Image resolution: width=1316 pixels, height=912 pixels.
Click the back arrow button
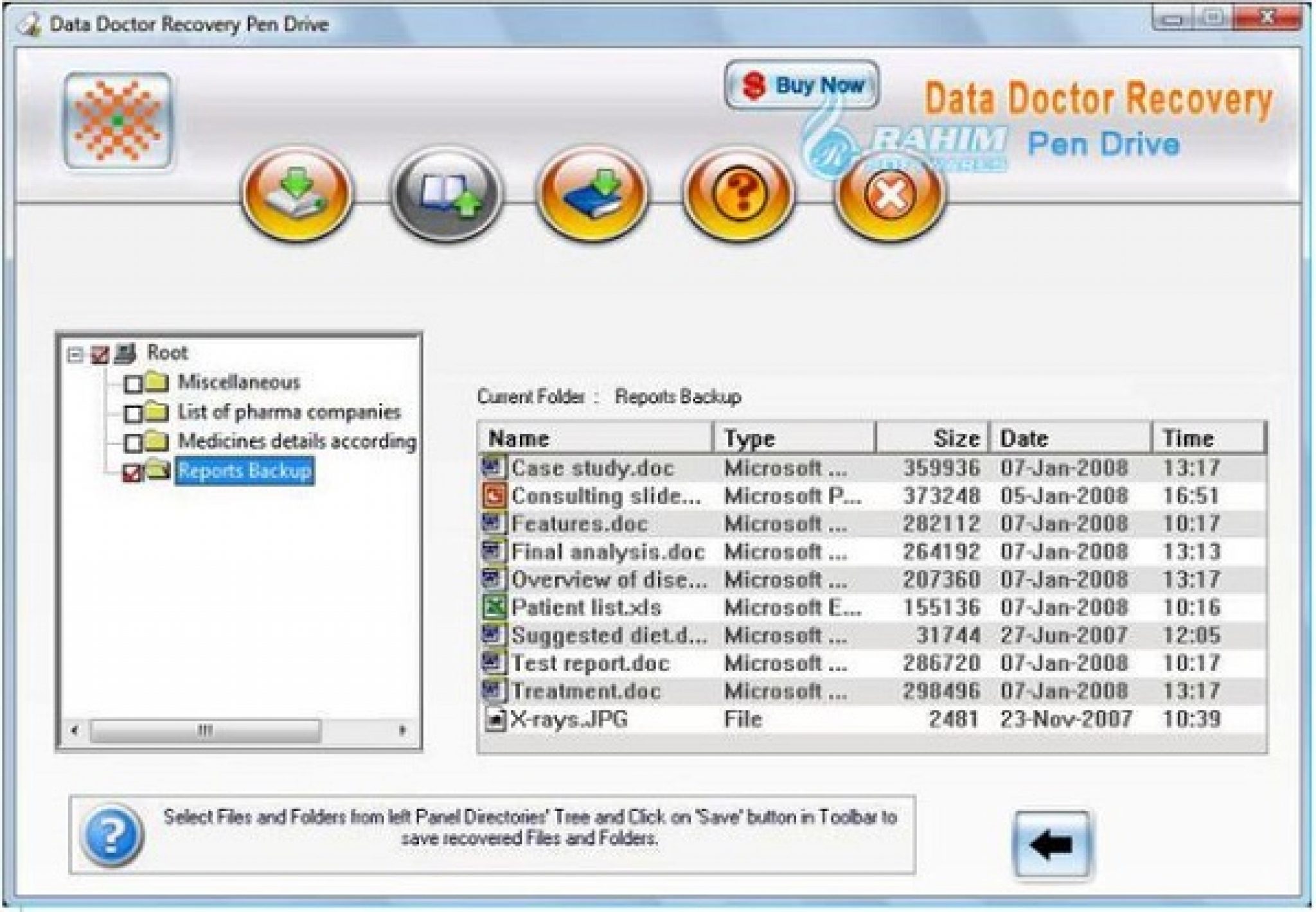pyautogui.click(x=1051, y=844)
